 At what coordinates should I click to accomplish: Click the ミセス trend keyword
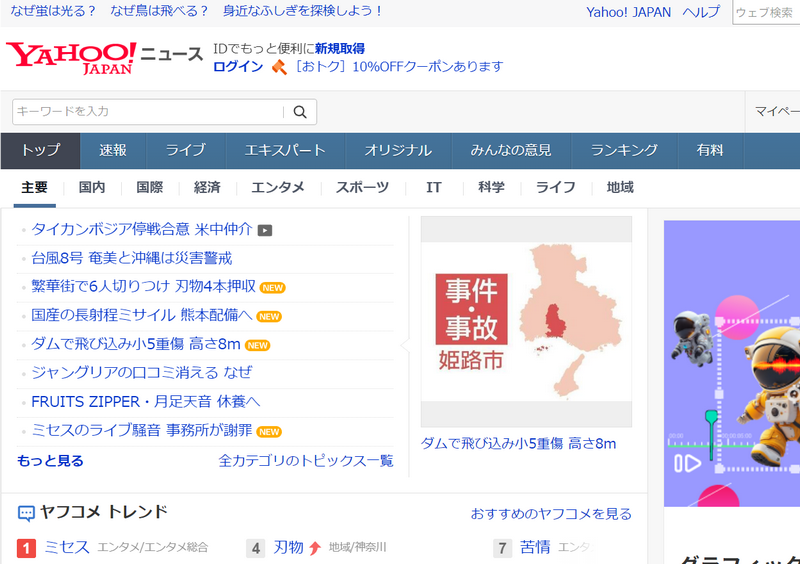pyautogui.click(x=67, y=548)
